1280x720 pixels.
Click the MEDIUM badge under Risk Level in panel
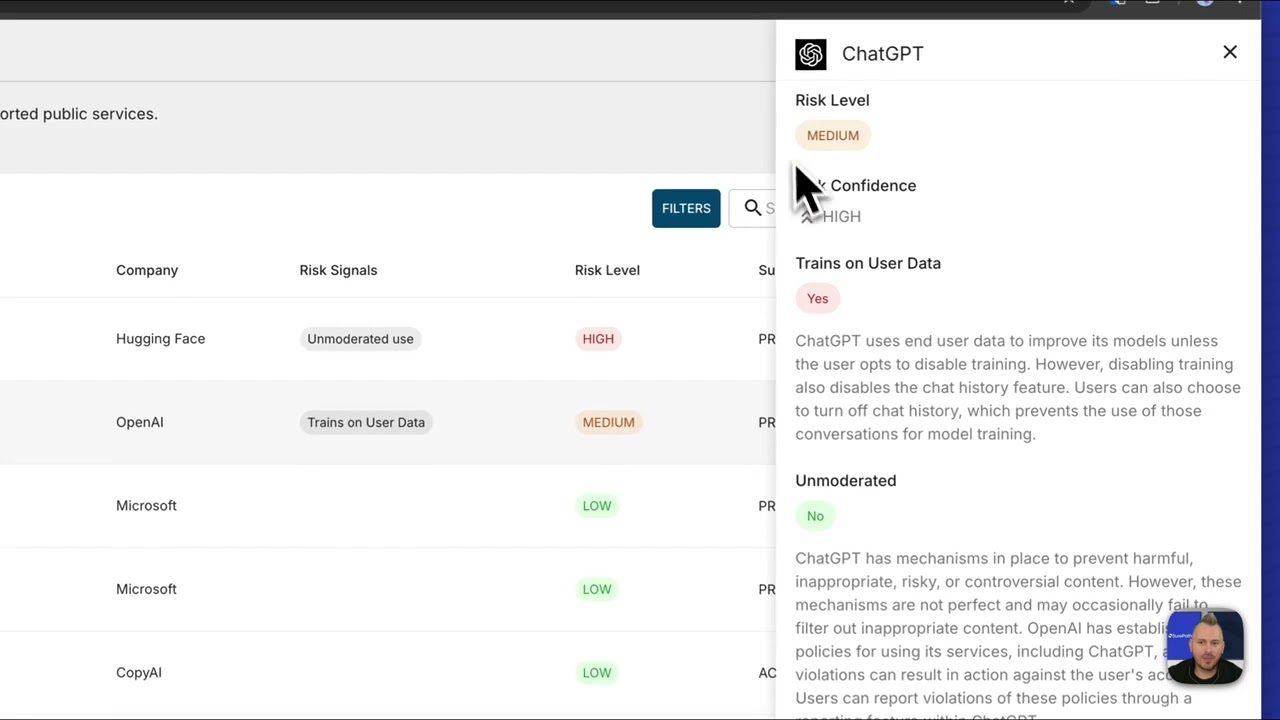coord(833,136)
